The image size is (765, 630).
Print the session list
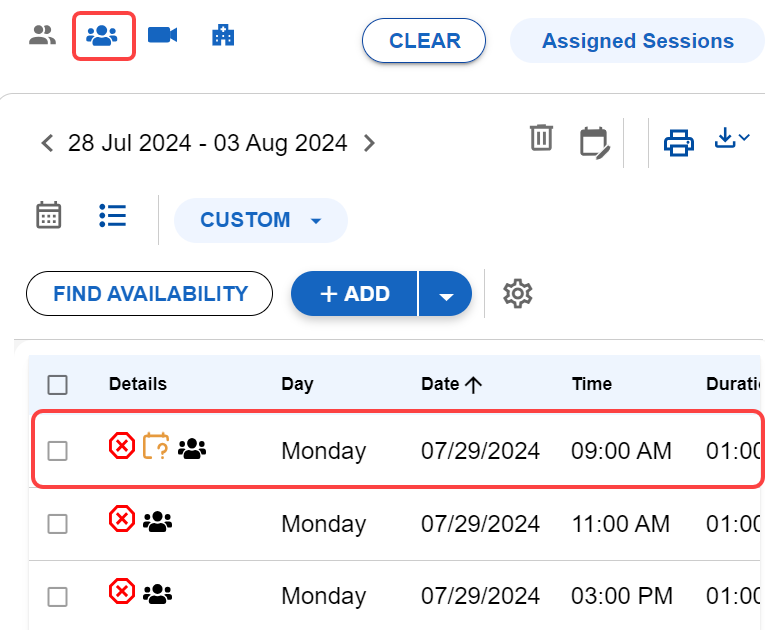[679, 142]
